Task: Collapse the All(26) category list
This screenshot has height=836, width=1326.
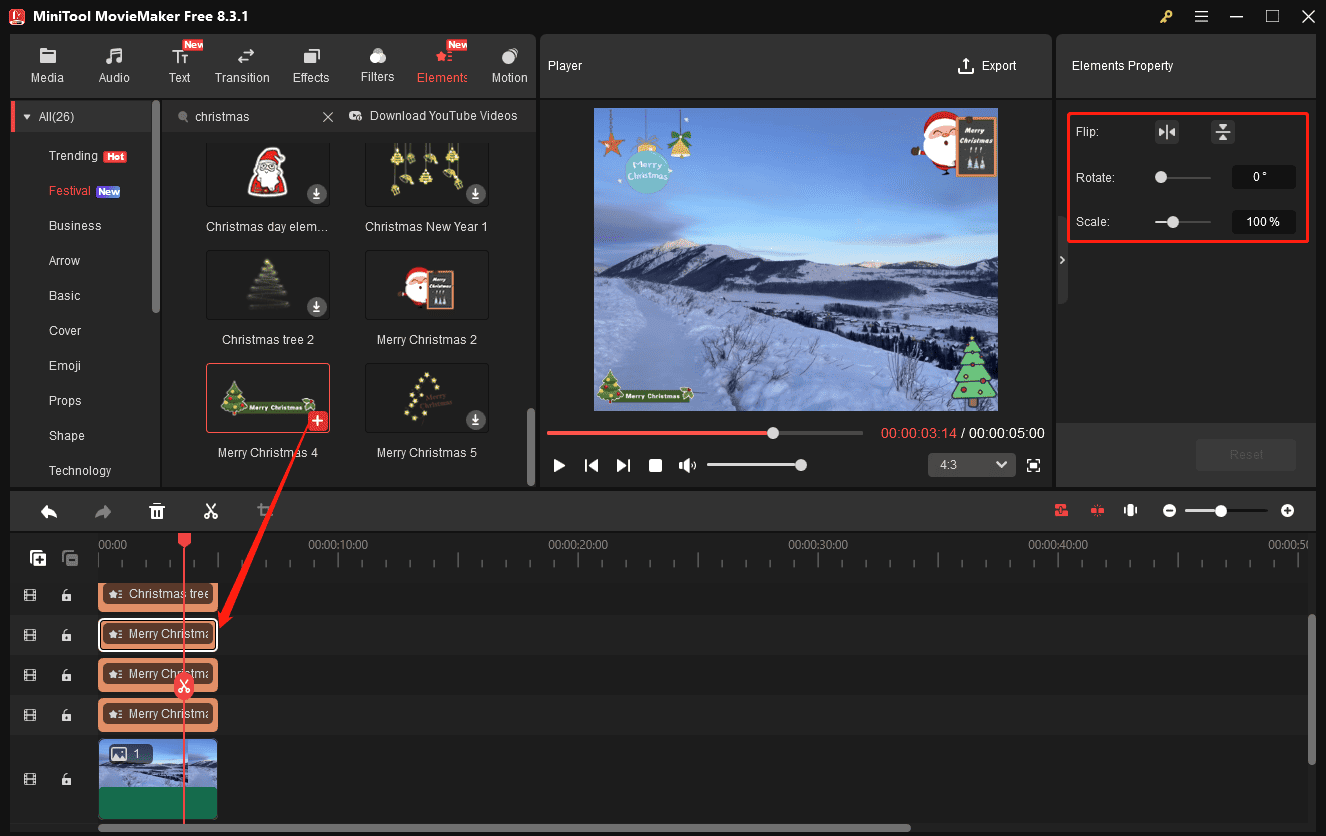Action: tap(27, 116)
